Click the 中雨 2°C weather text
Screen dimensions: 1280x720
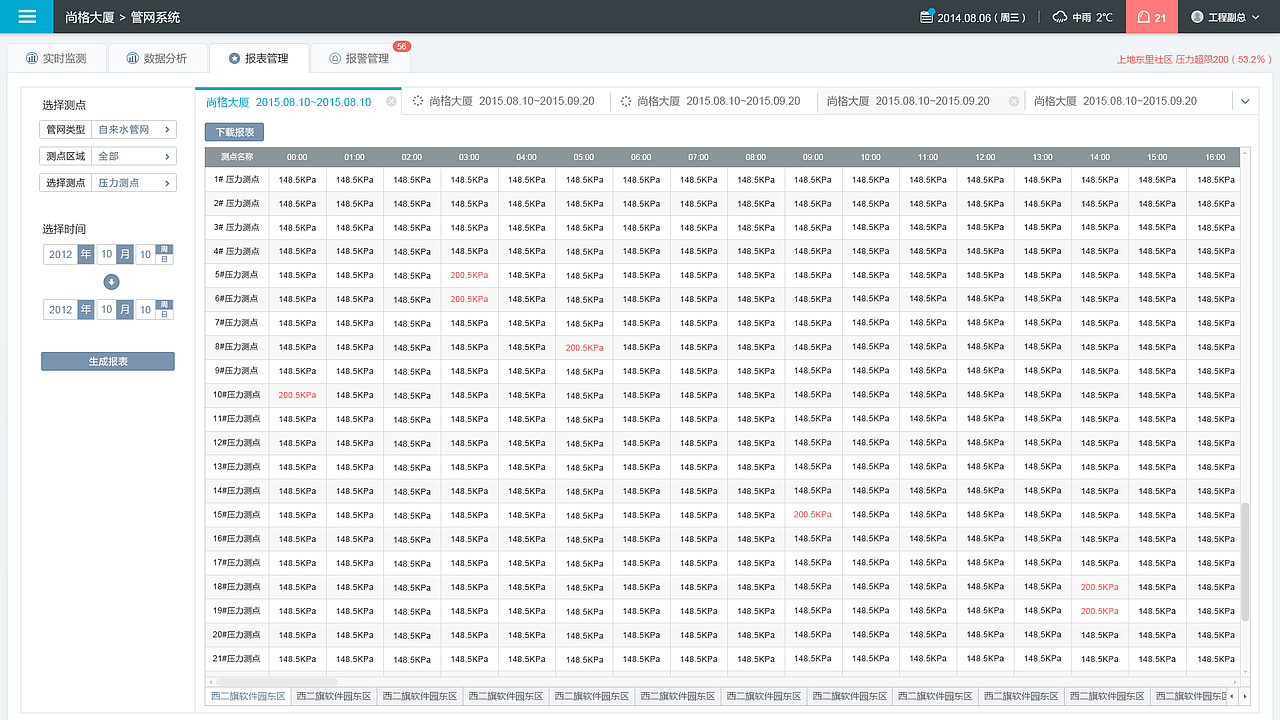click(x=1093, y=18)
